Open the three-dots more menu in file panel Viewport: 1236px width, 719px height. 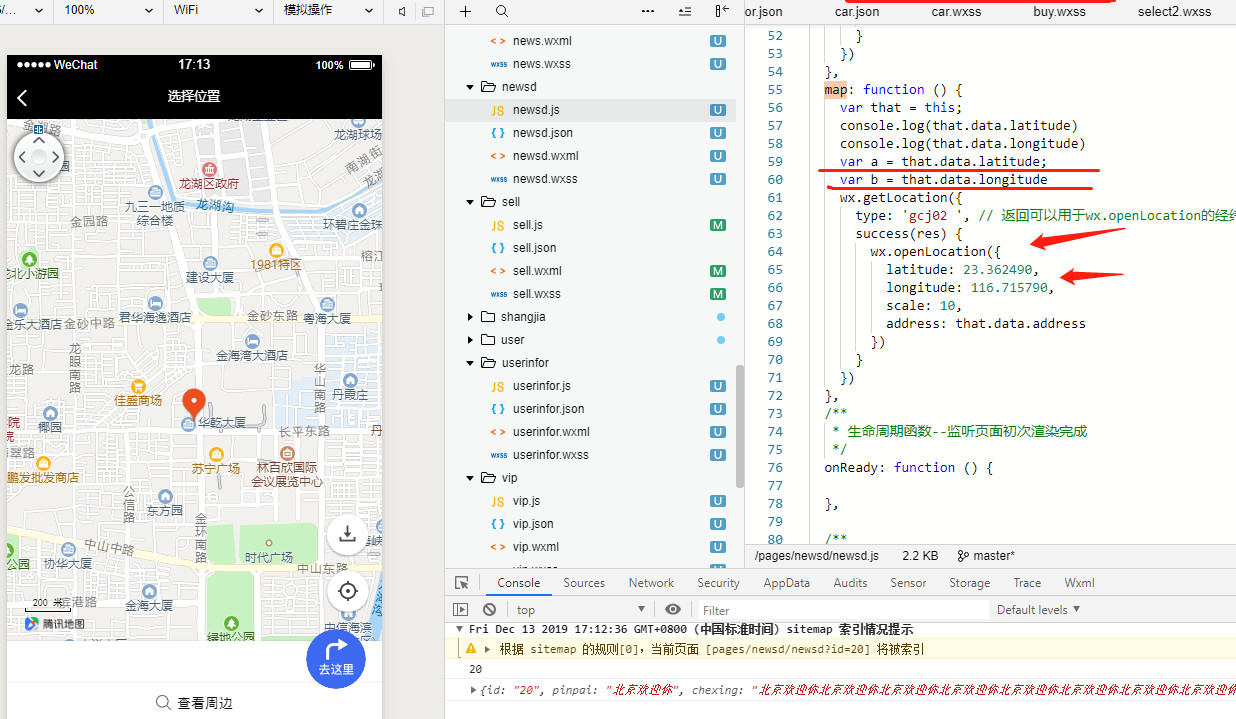tap(647, 11)
